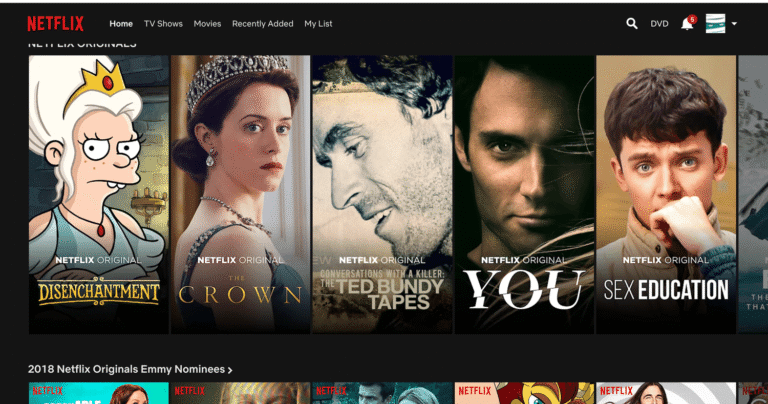Go to the Home tab

(121, 24)
